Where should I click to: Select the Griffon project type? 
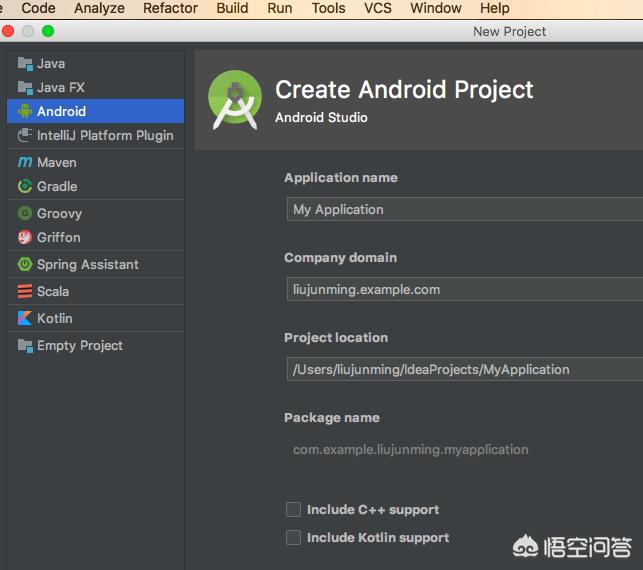(96, 237)
